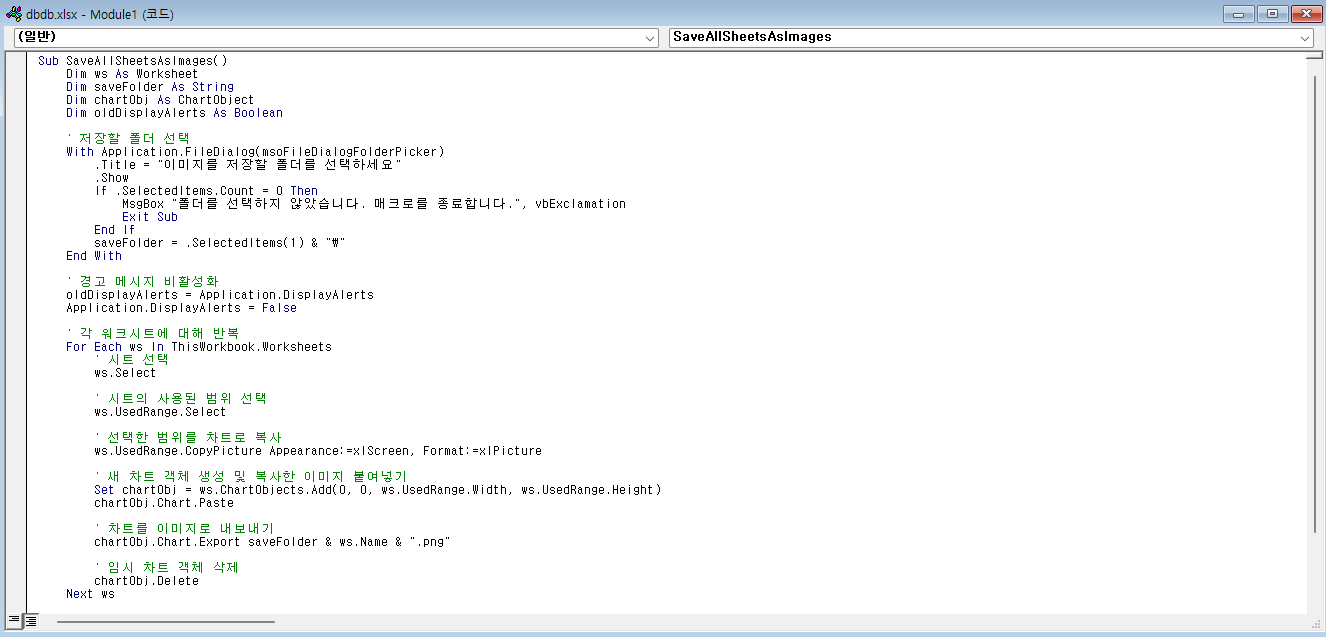This screenshot has height=637, width=1326.
Task: Open the (일반) object dropdown
Action: click(336, 37)
